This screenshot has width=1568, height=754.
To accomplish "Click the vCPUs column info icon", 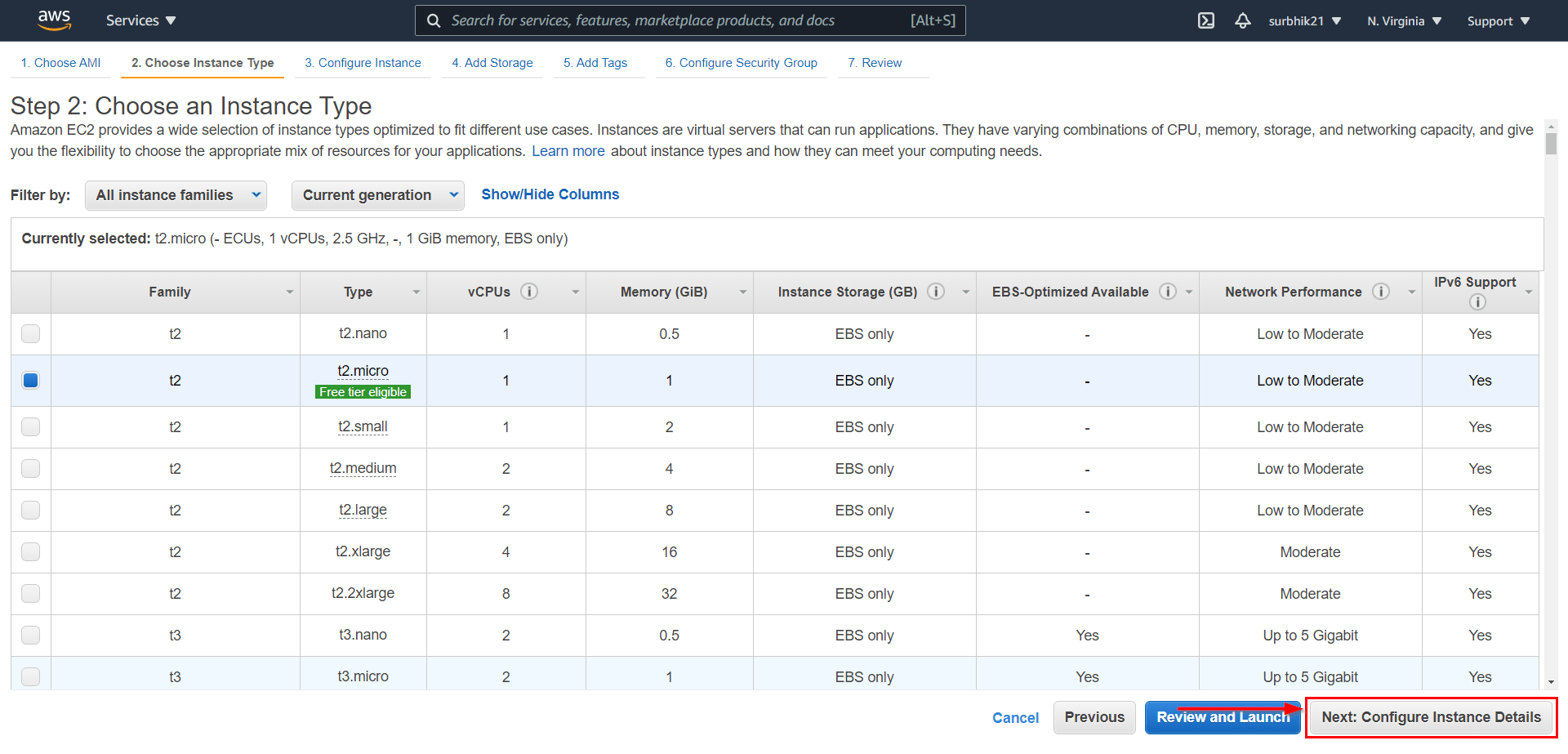I will click(529, 292).
